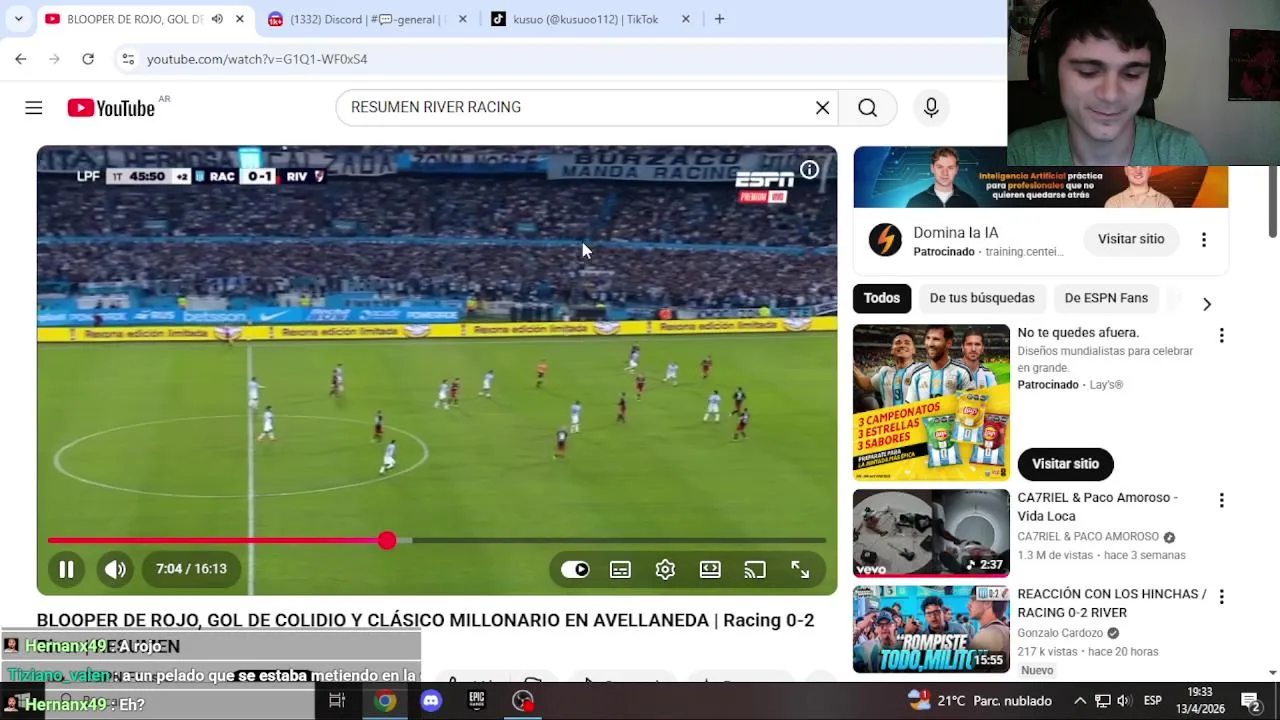
Task: Click the Domina la IA advertiser logo
Action: pyautogui.click(x=885, y=239)
